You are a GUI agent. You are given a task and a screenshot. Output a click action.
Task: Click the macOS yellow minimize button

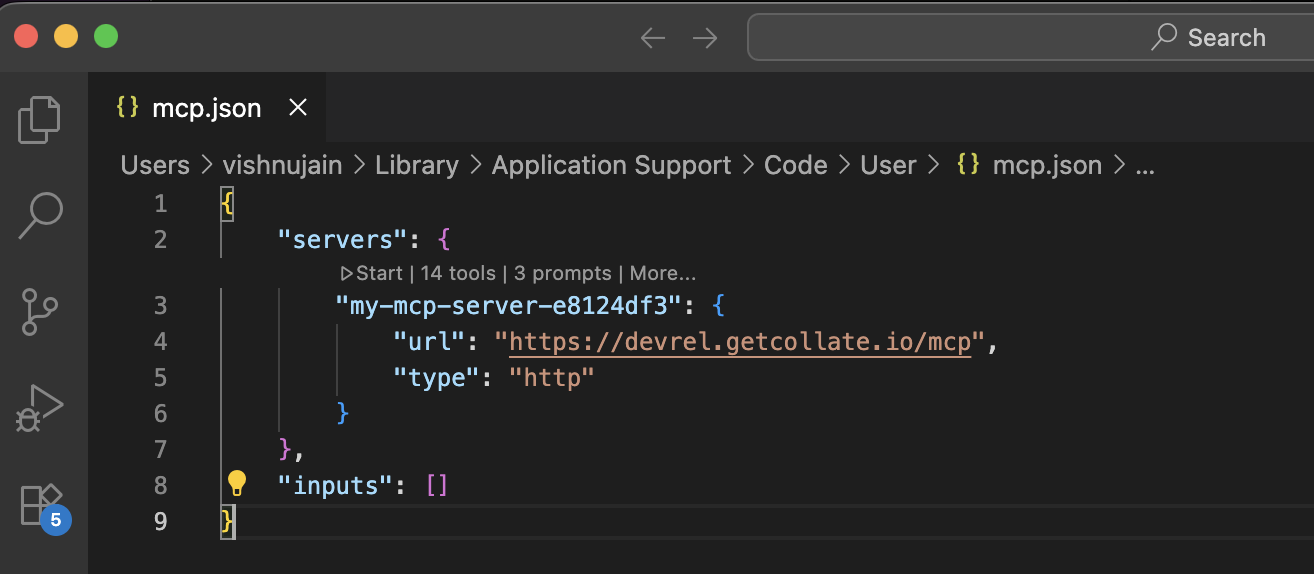pyautogui.click(x=66, y=37)
